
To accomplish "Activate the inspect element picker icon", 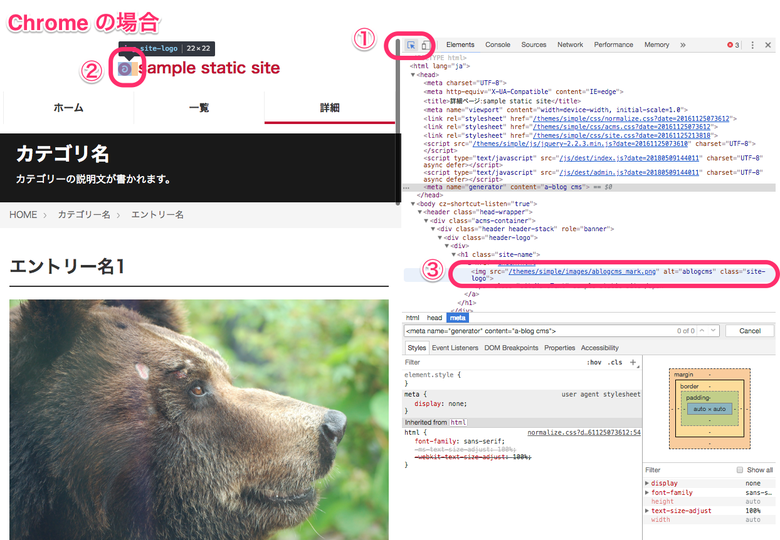I will coord(411,45).
